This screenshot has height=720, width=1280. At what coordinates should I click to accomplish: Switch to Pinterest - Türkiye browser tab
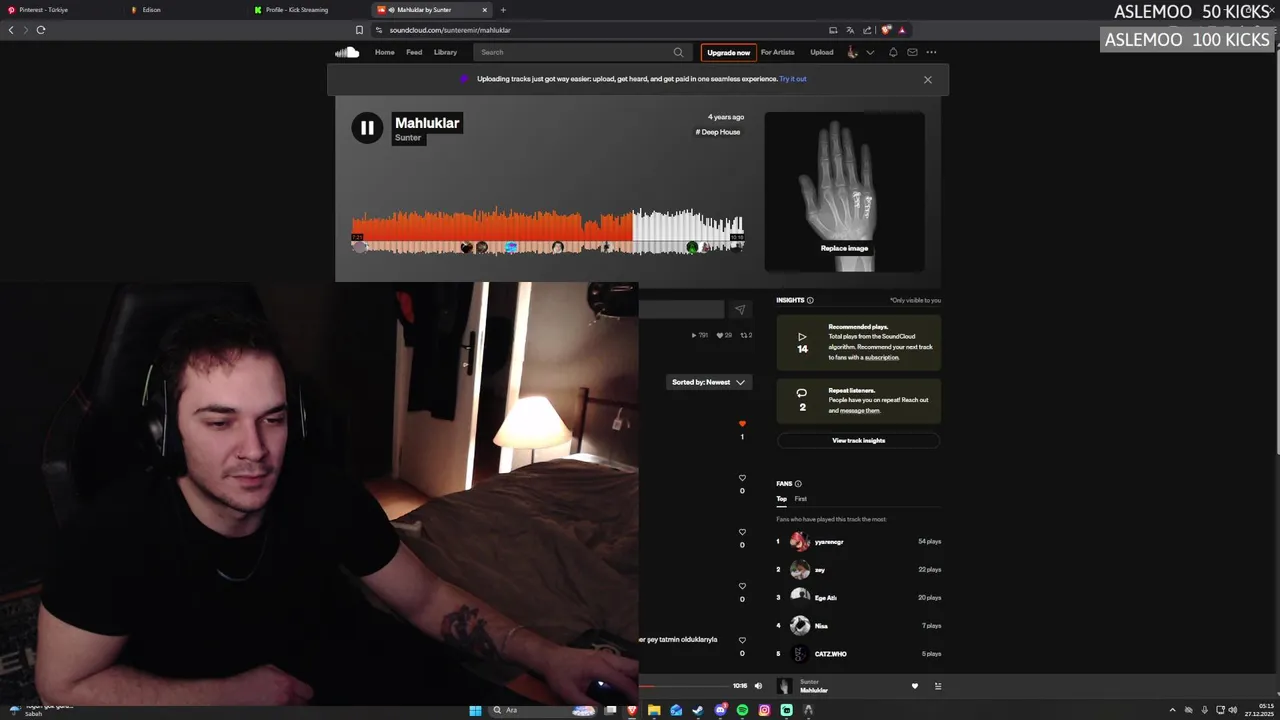61,10
